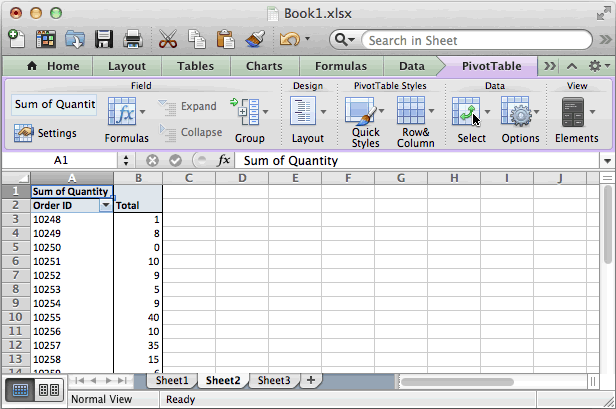Viewport: 616px width, 409px height.
Task: Open the Tables ribbon tab
Action: pyautogui.click(x=195, y=66)
